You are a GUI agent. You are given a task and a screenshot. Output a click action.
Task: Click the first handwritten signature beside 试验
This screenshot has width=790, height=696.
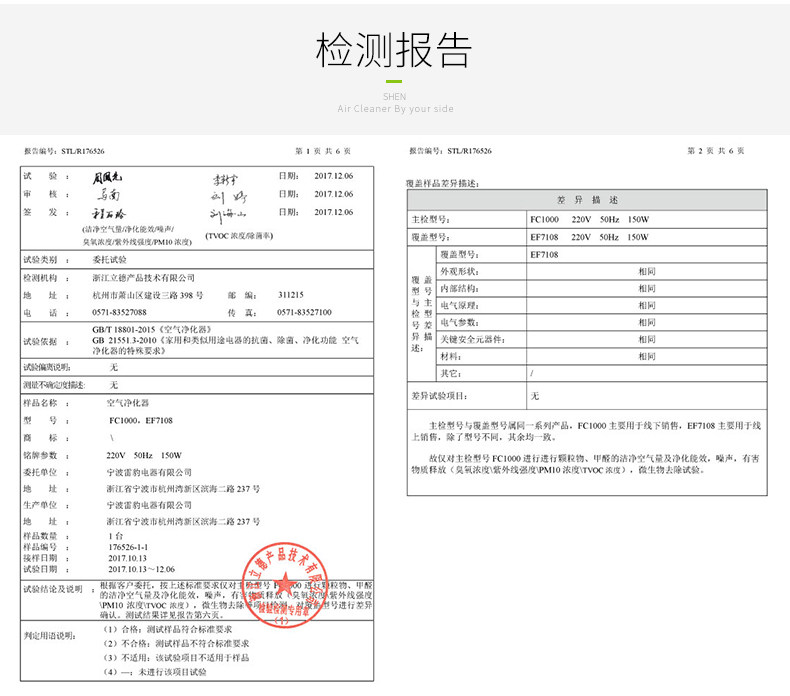coord(107,177)
